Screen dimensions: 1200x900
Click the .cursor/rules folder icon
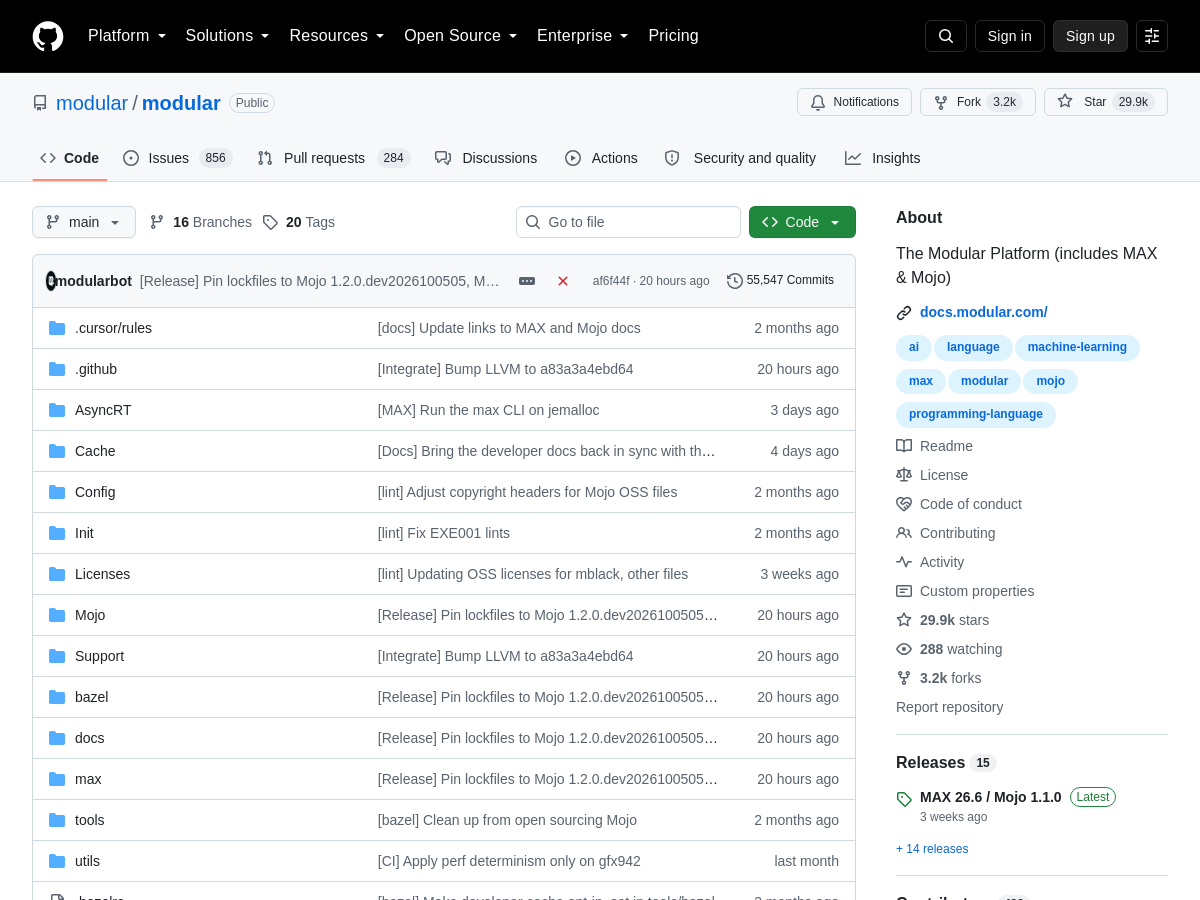57,328
